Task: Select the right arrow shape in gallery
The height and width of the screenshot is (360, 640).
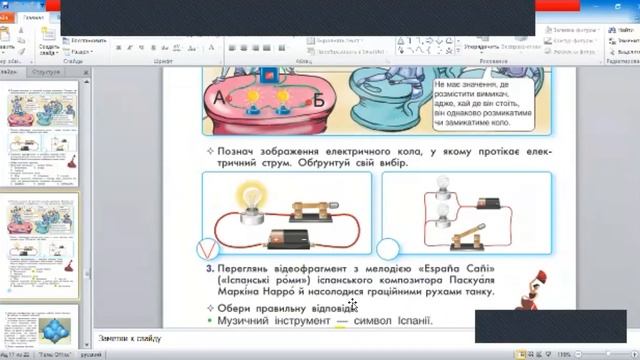Action: point(429,41)
